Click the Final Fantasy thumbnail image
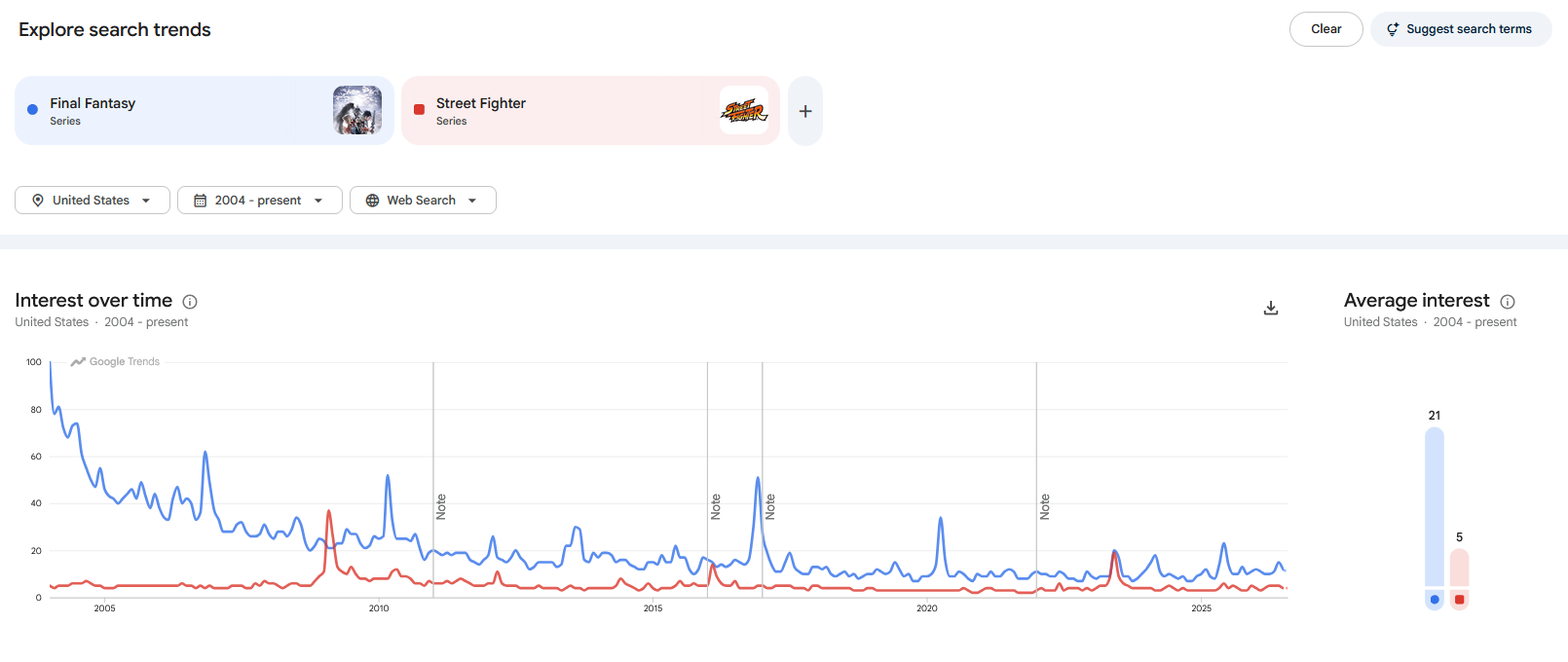 [357, 110]
